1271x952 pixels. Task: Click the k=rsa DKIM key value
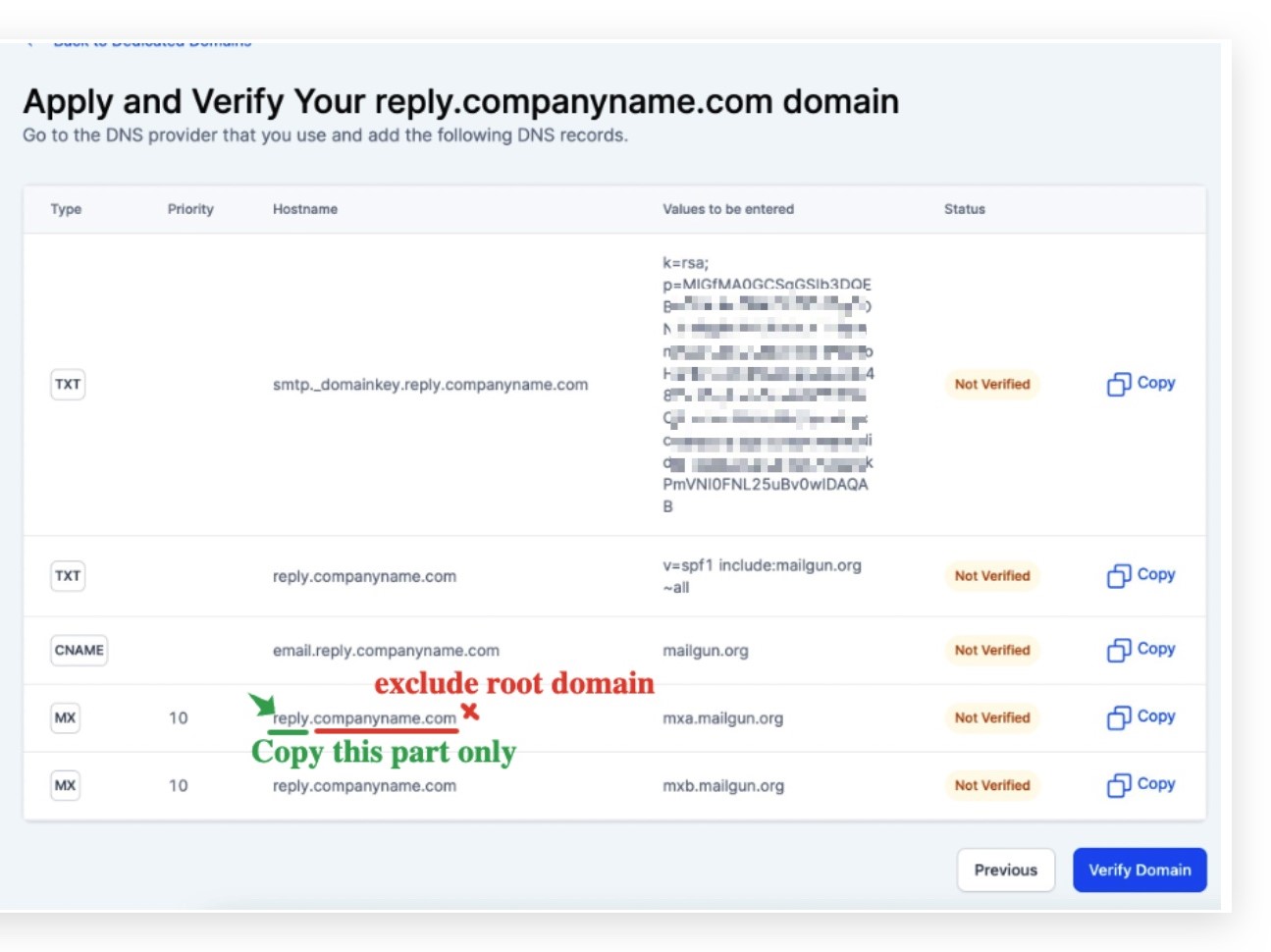tap(768, 384)
